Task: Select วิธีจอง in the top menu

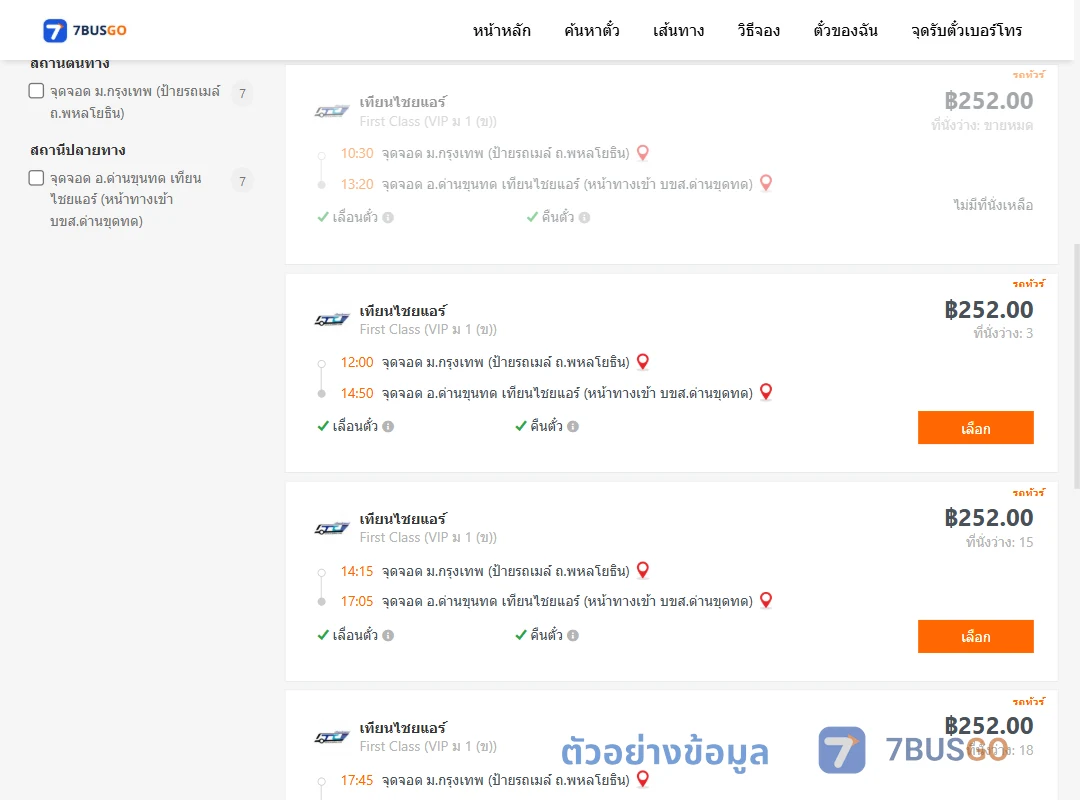Action: [758, 30]
